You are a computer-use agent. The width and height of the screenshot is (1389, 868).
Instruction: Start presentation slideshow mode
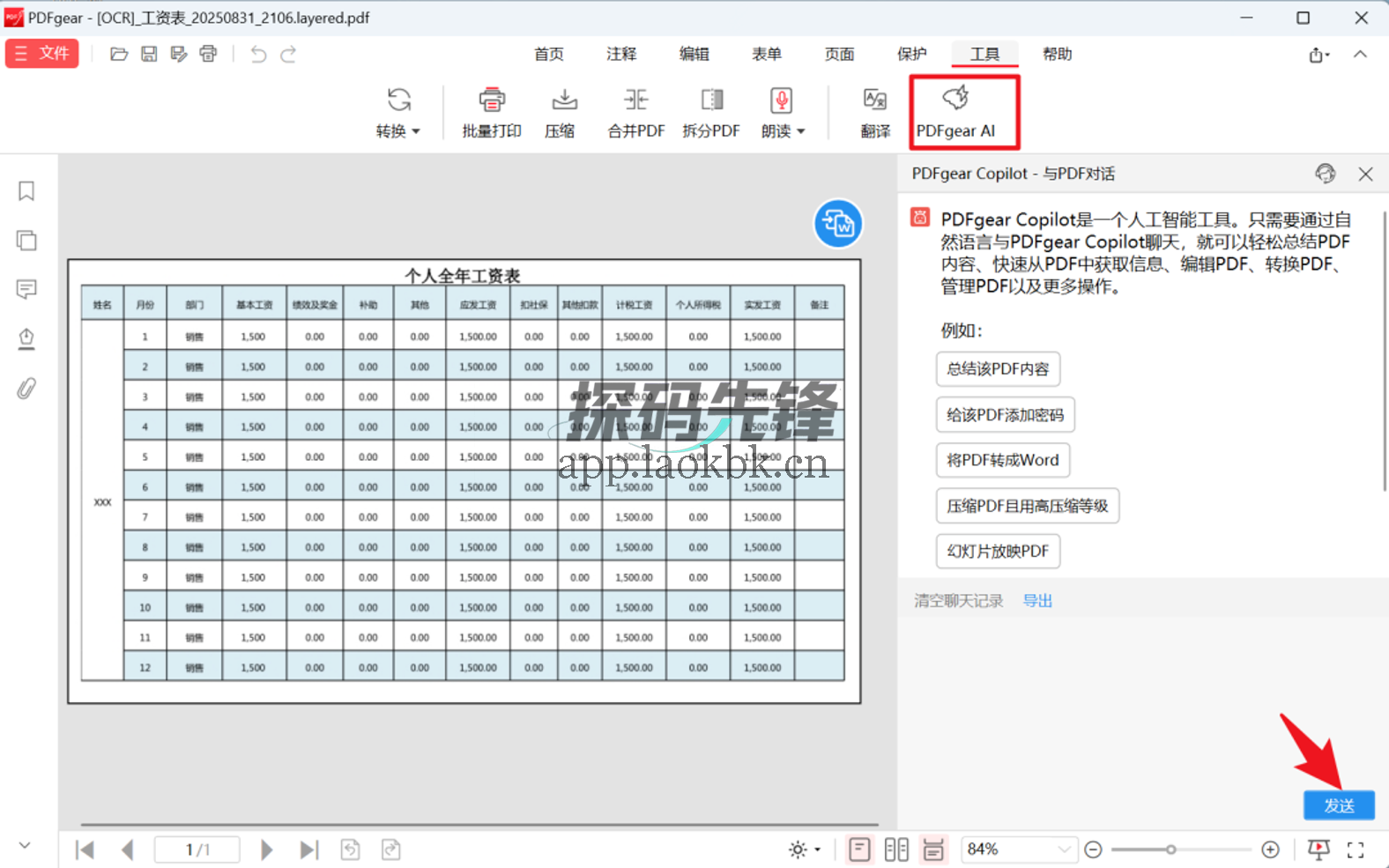point(1318,849)
